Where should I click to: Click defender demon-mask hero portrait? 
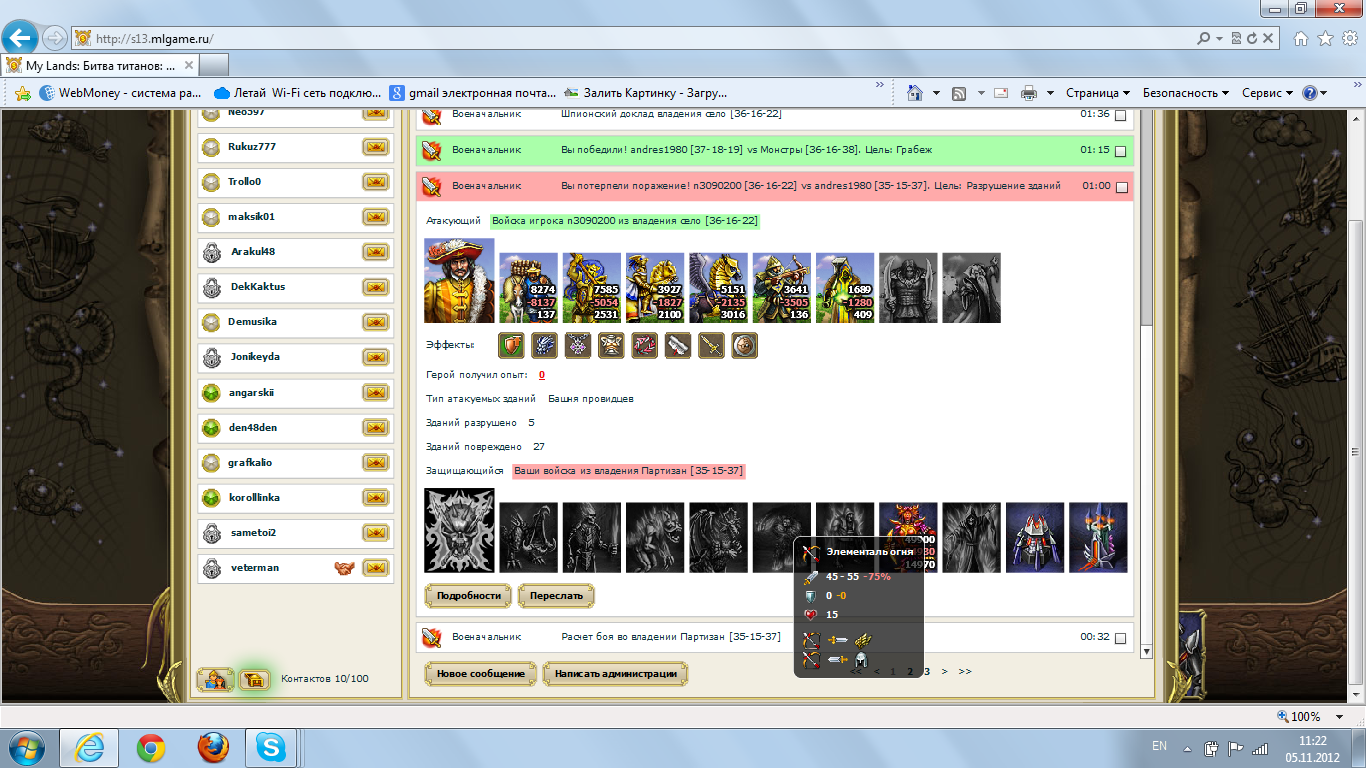coord(459,531)
